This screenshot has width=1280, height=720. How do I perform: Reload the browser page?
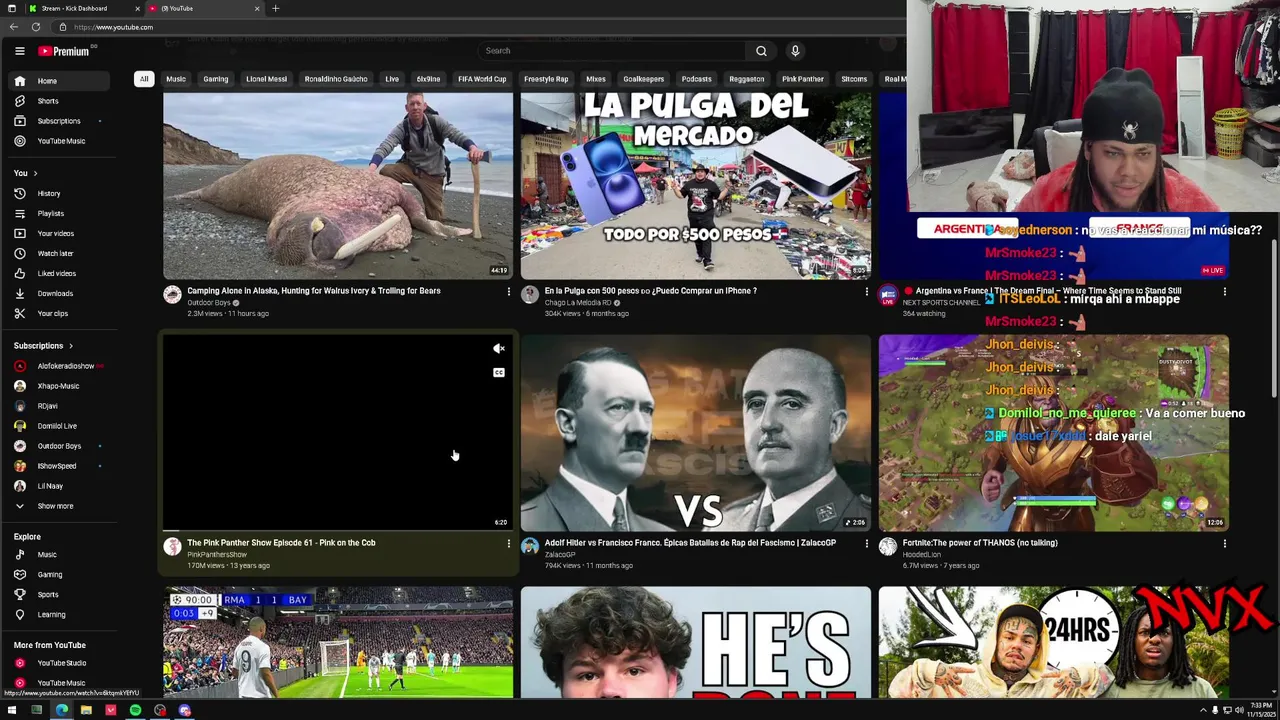tap(36, 27)
